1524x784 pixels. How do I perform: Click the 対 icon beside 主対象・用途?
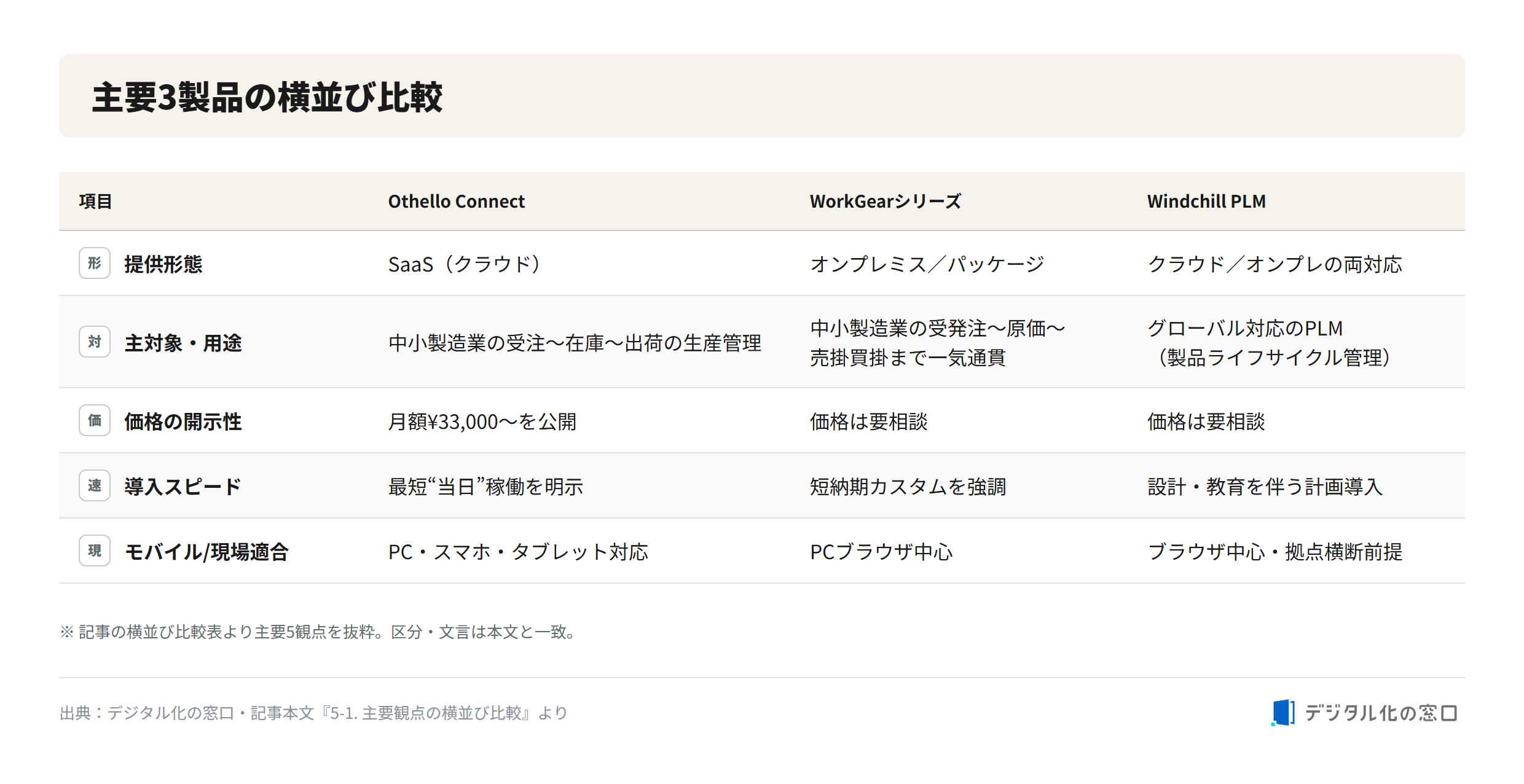[x=95, y=342]
